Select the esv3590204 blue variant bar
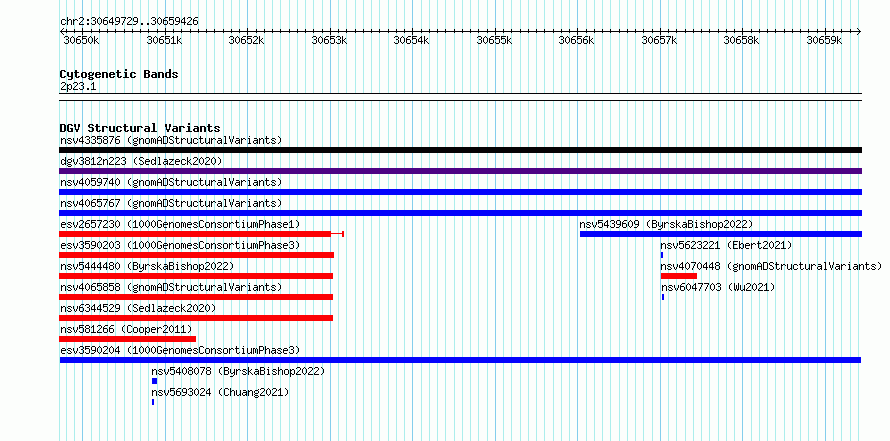This screenshot has width=890, height=441. [460, 360]
